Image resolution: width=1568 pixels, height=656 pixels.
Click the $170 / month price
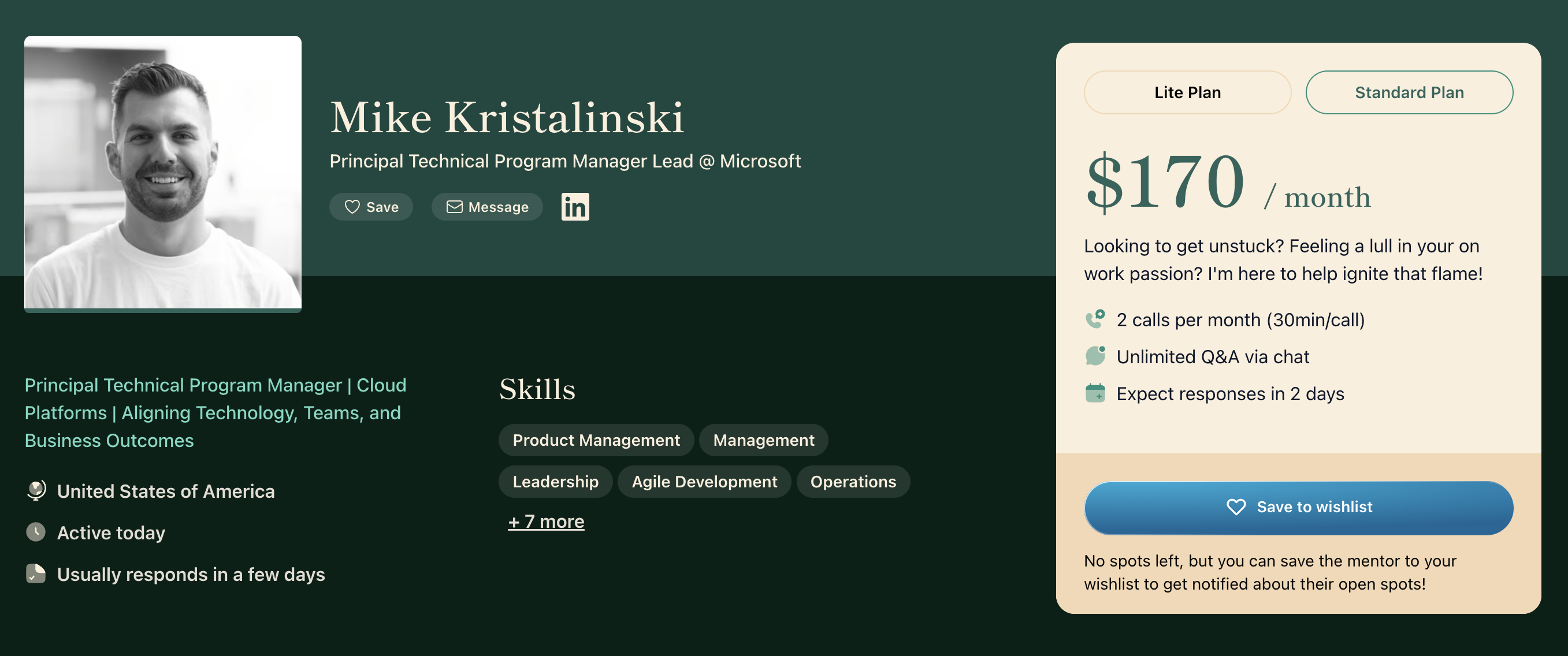[x=1228, y=182]
